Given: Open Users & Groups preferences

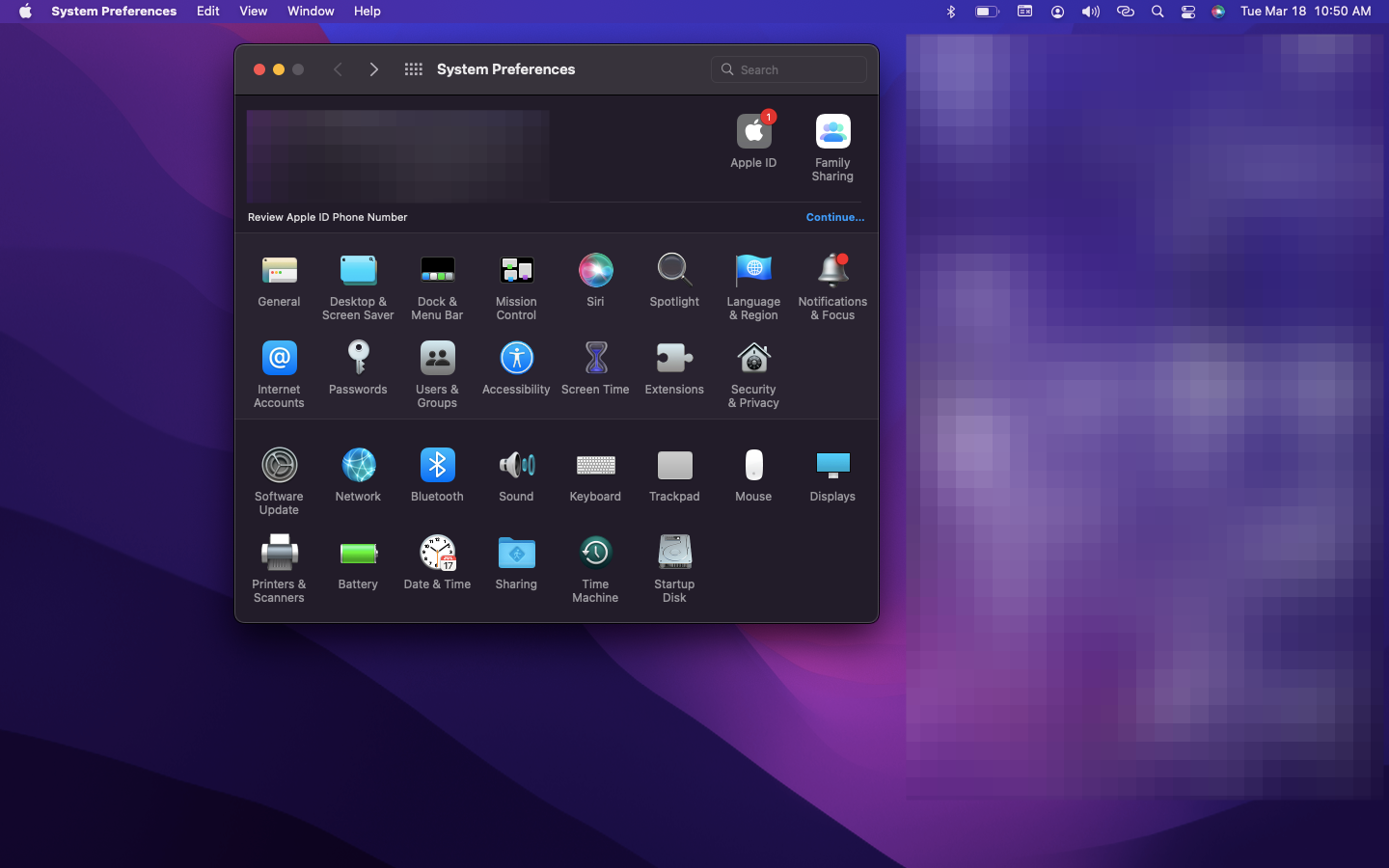Looking at the screenshot, I should coord(437,374).
